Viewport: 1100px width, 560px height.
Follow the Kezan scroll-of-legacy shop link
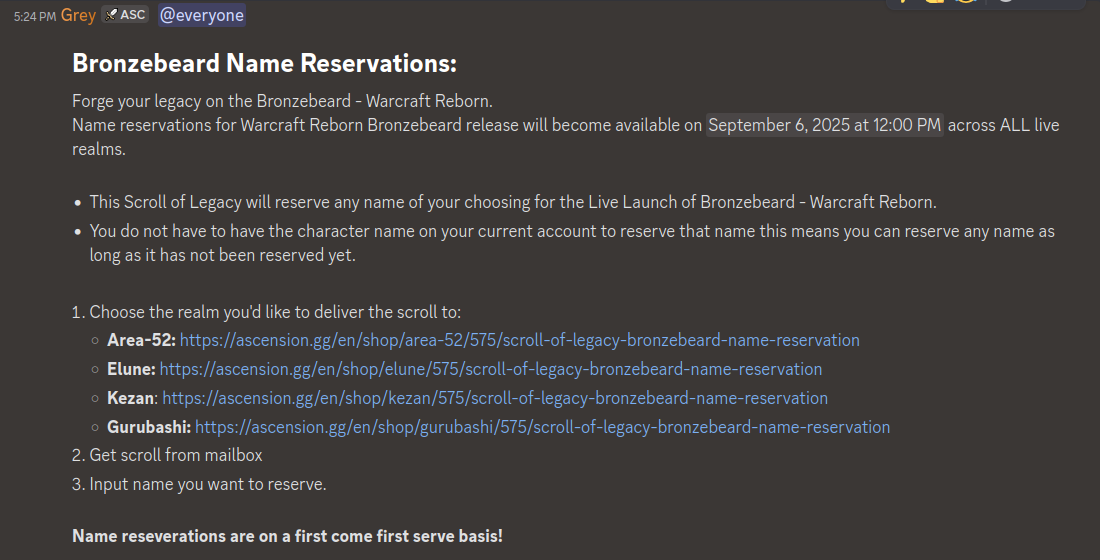(495, 398)
